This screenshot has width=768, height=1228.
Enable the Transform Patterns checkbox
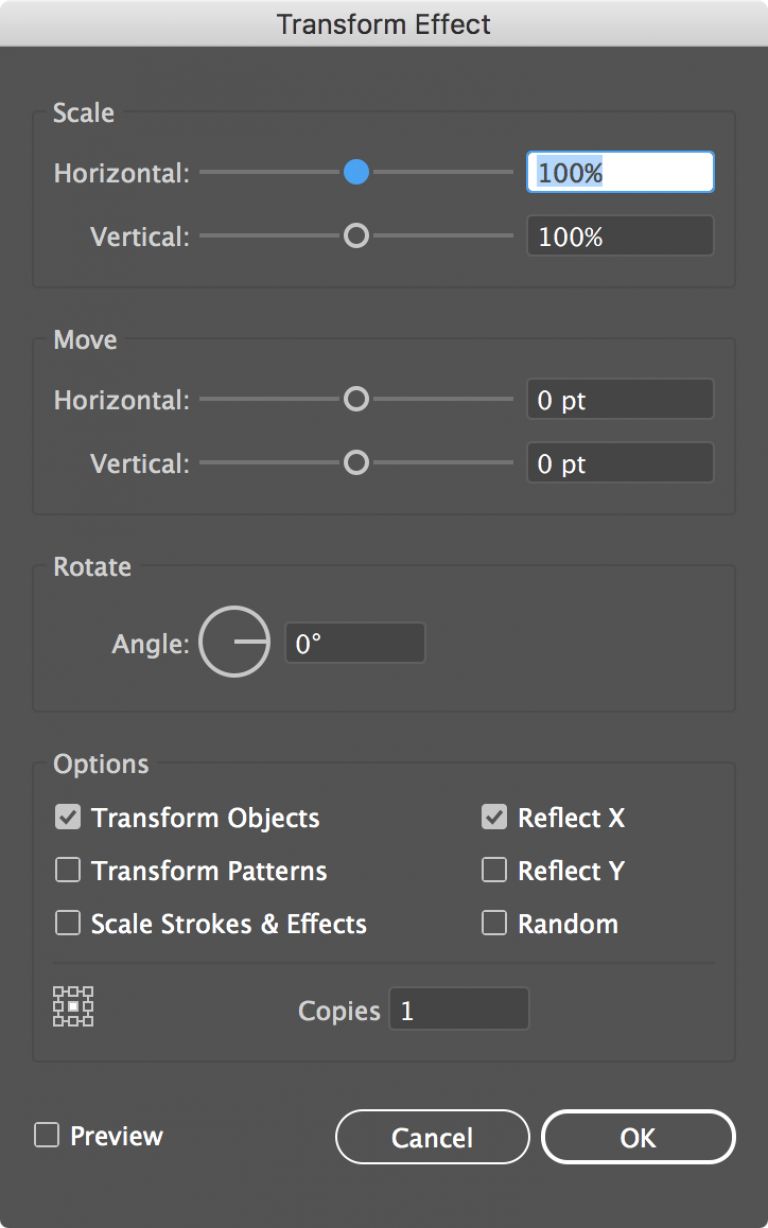pyautogui.click(x=67, y=870)
